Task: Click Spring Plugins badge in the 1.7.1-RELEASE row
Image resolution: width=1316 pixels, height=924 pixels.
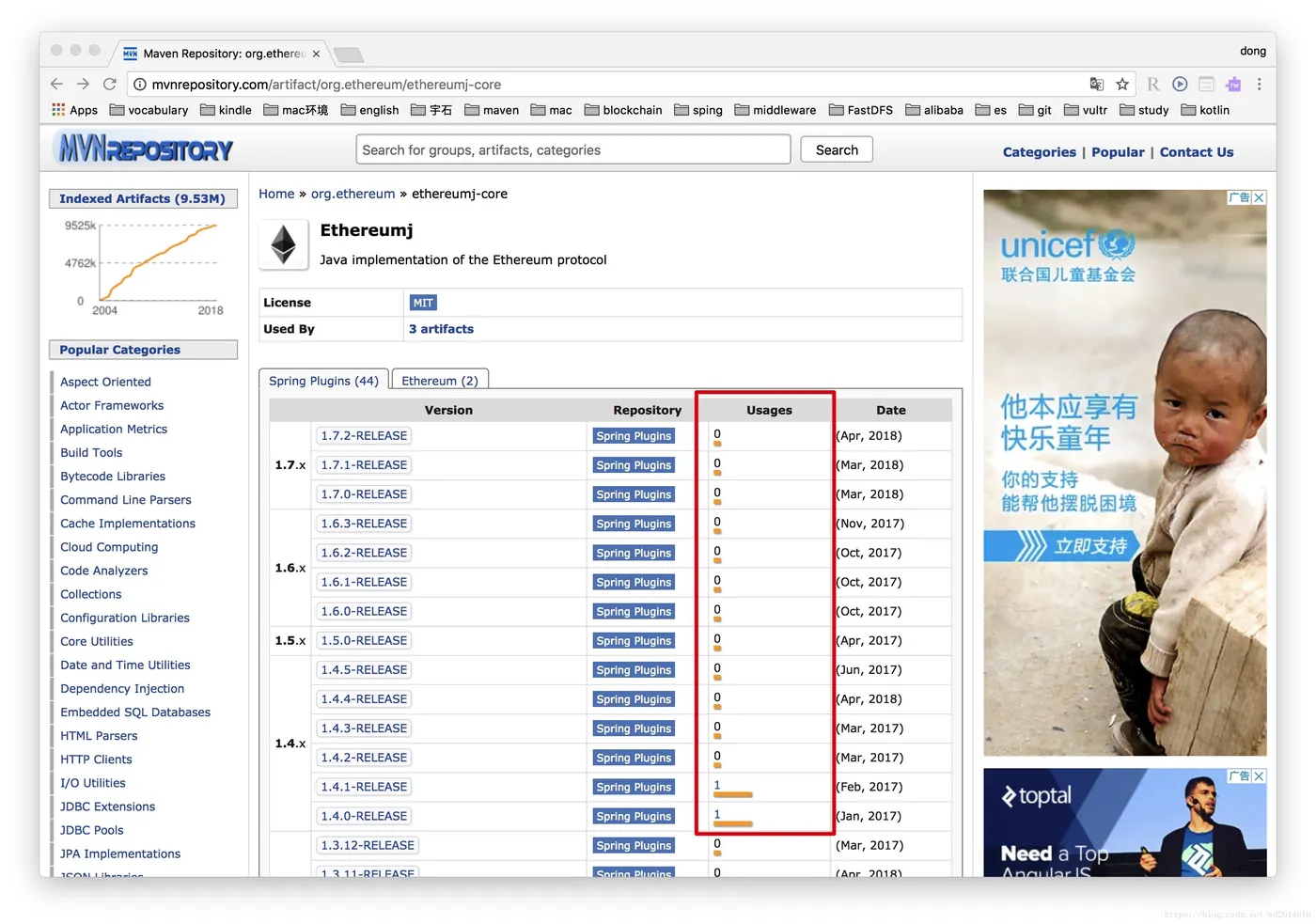Action: point(634,465)
